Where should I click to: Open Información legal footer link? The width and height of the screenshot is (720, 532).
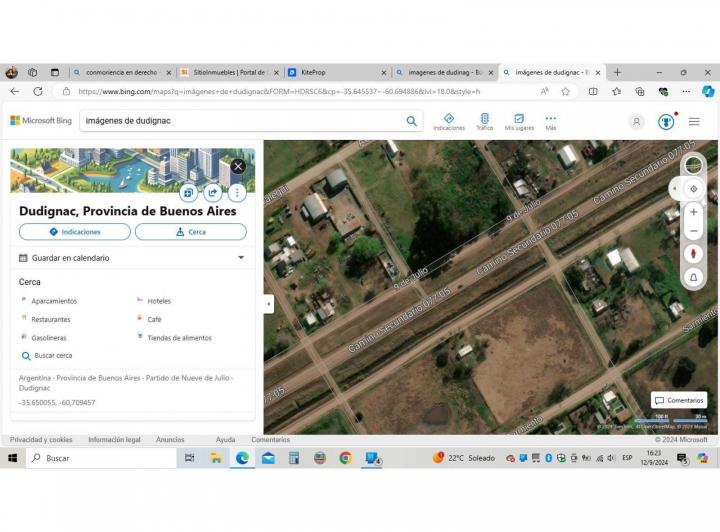[x=114, y=440]
